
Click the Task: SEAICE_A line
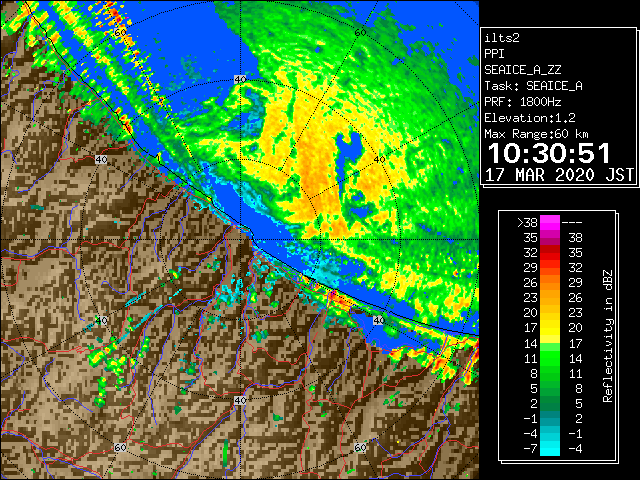click(x=533, y=86)
